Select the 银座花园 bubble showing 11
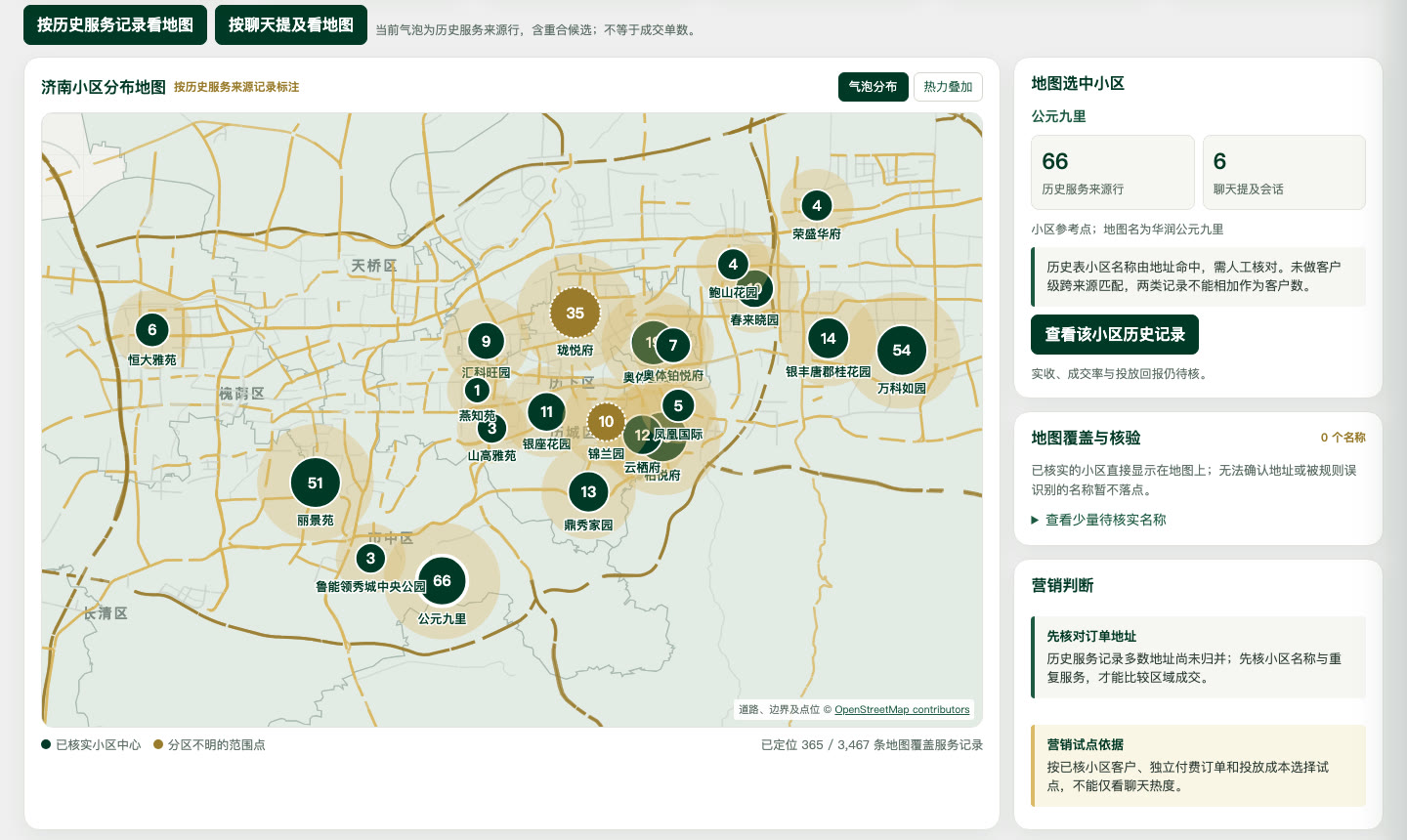1407x840 pixels. (546, 412)
